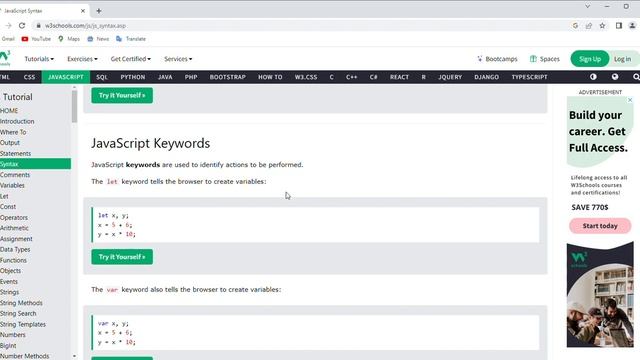
Task: Open the photo advertisement banner
Action: [600, 295]
